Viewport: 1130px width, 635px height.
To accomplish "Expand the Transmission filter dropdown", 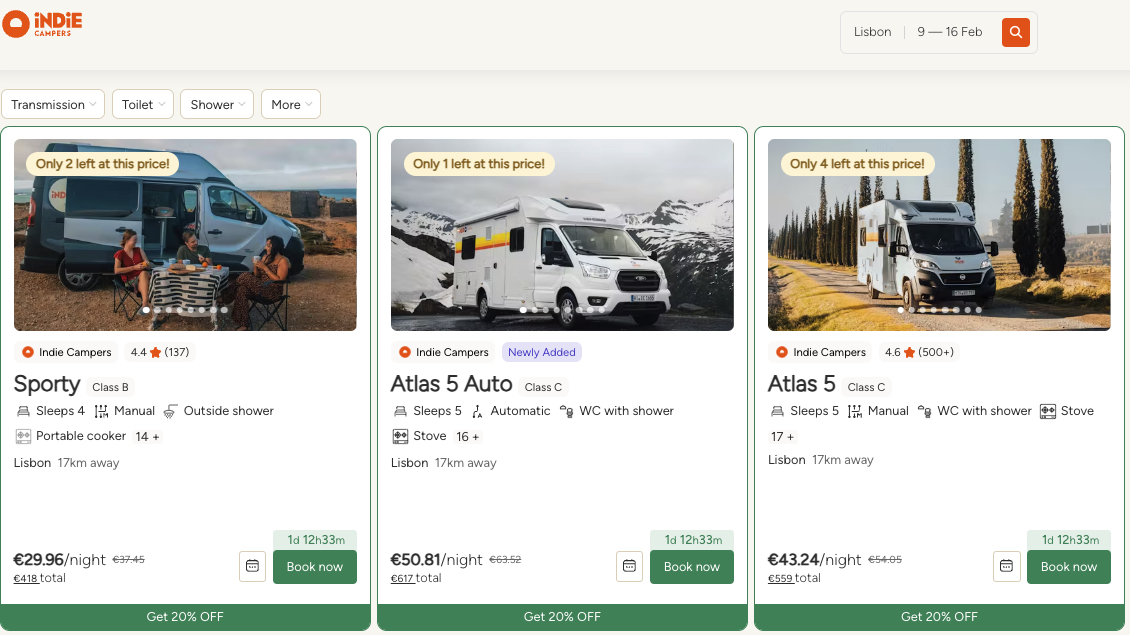I will [54, 104].
